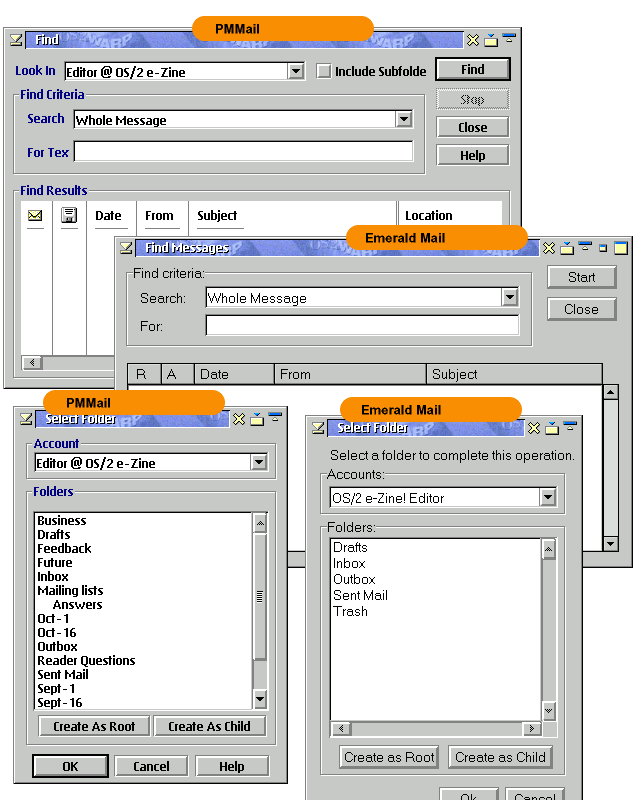The image size is (640, 800).
Task: Click the Subject column header in Find Messages
Action: point(514,374)
